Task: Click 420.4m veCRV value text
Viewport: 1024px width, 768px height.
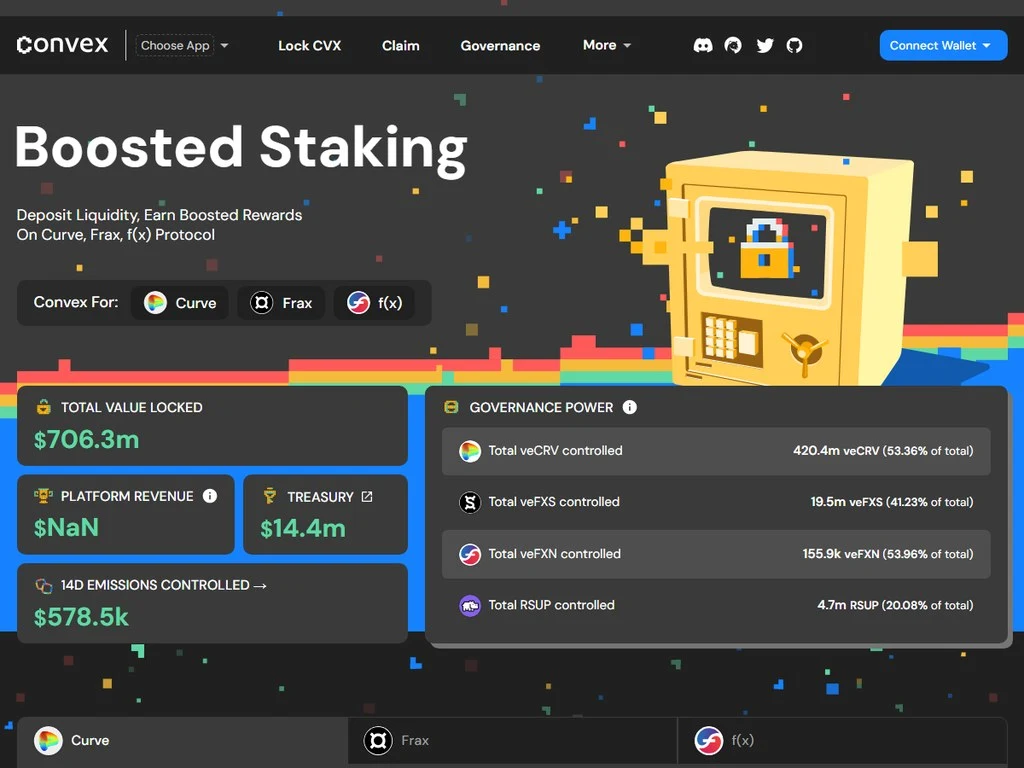Action: coord(883,451)
